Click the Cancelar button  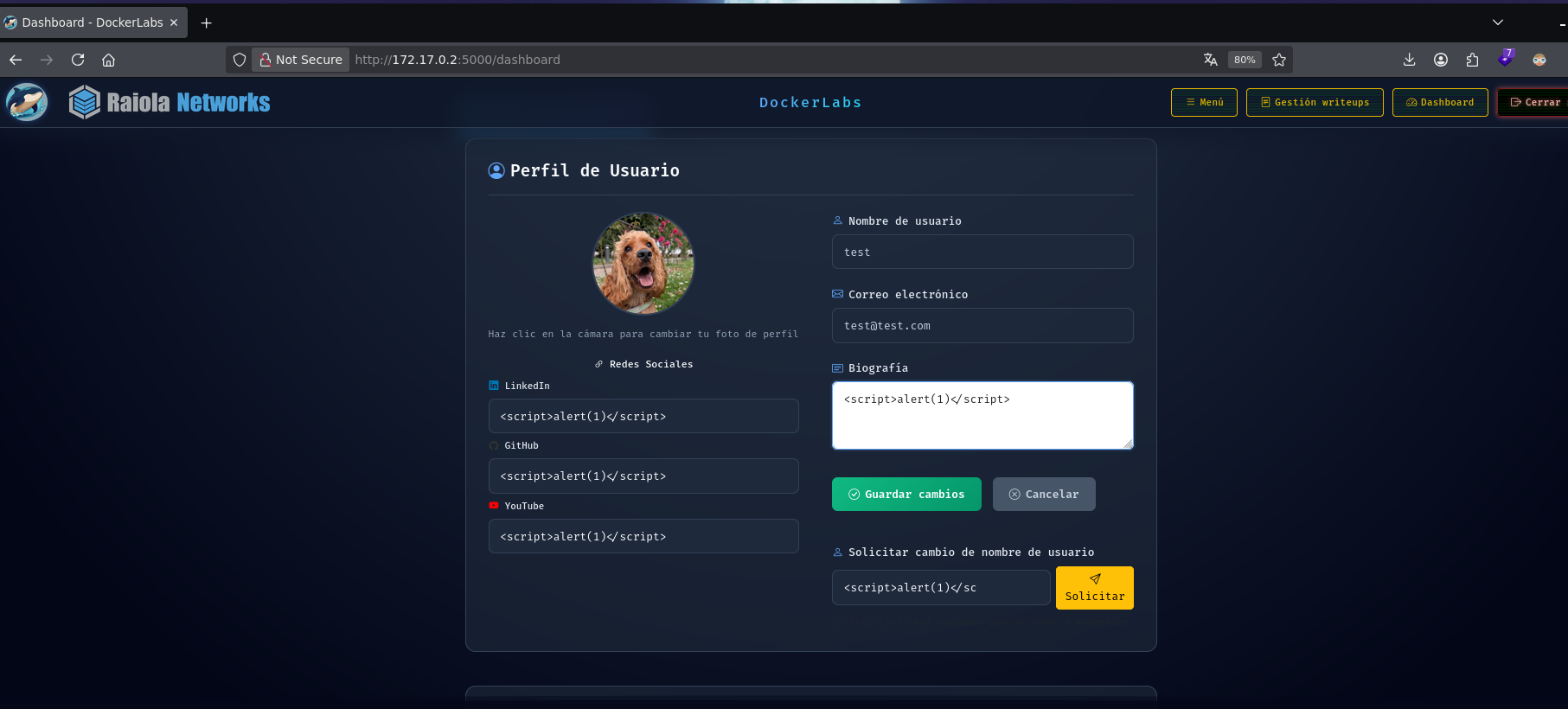(x=1044, y=494)
